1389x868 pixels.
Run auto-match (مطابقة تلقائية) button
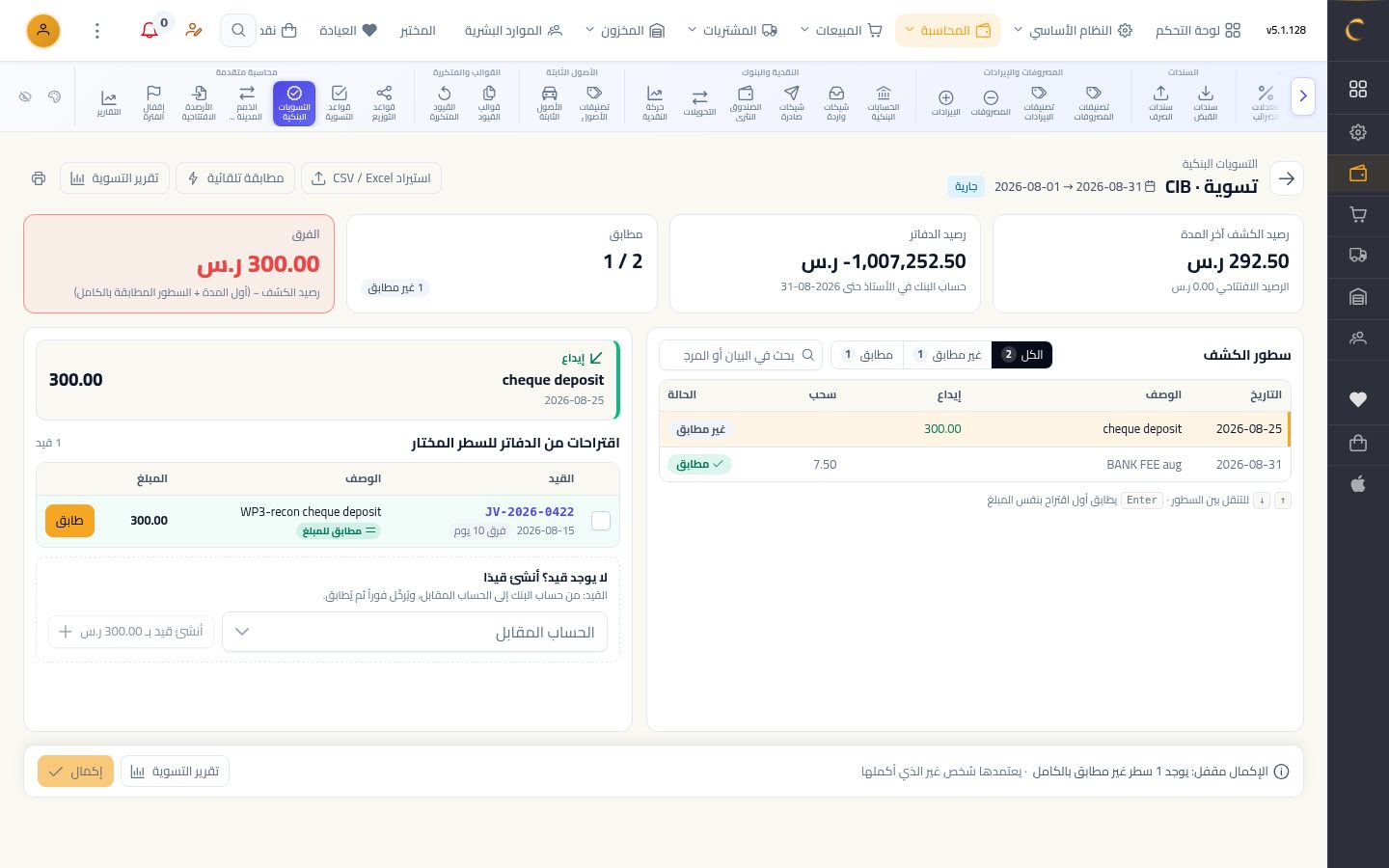pos(235,178)
